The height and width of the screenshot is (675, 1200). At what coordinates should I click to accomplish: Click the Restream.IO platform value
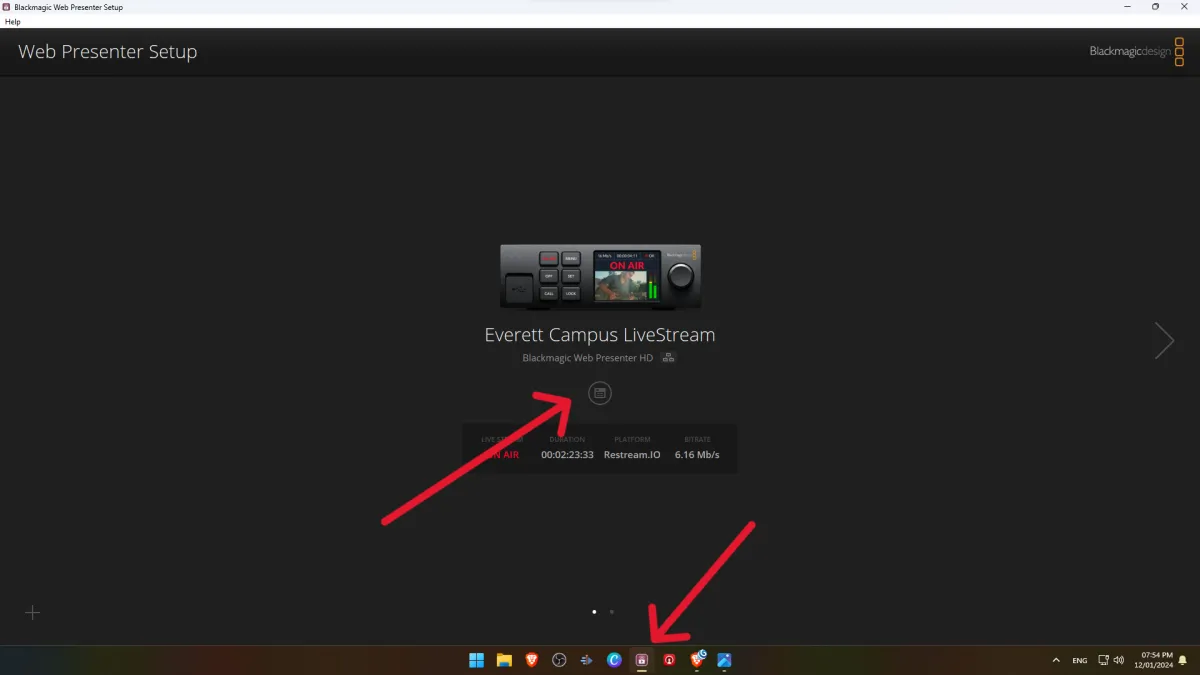632,454
